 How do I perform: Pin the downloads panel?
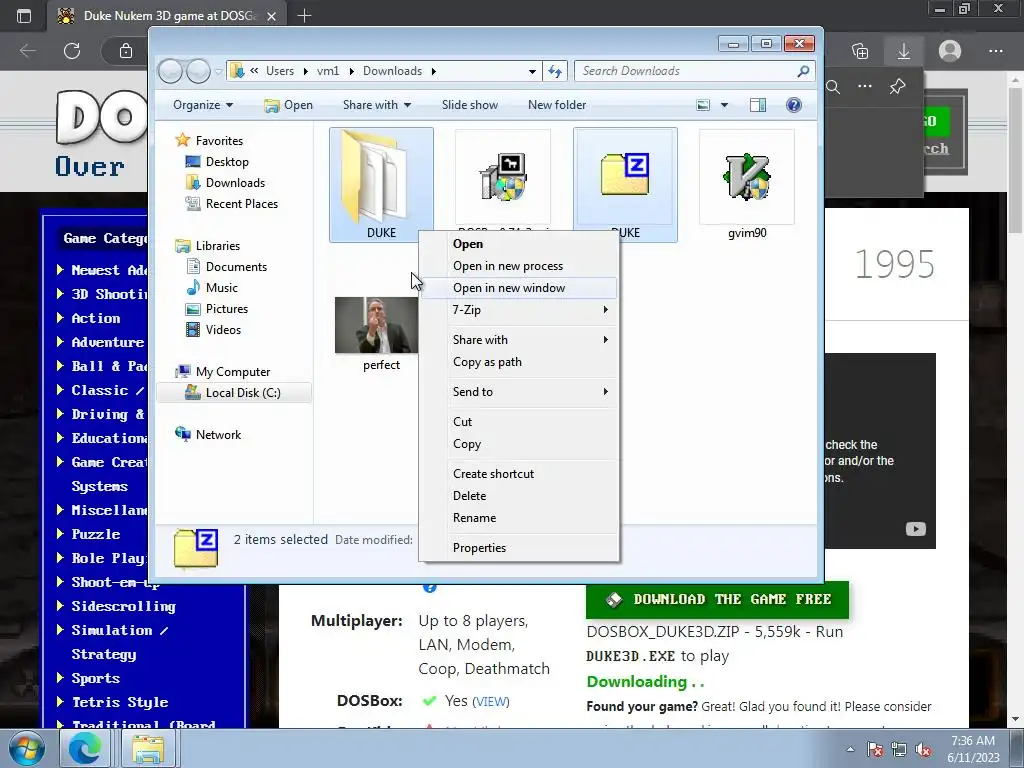pos(897,86)
